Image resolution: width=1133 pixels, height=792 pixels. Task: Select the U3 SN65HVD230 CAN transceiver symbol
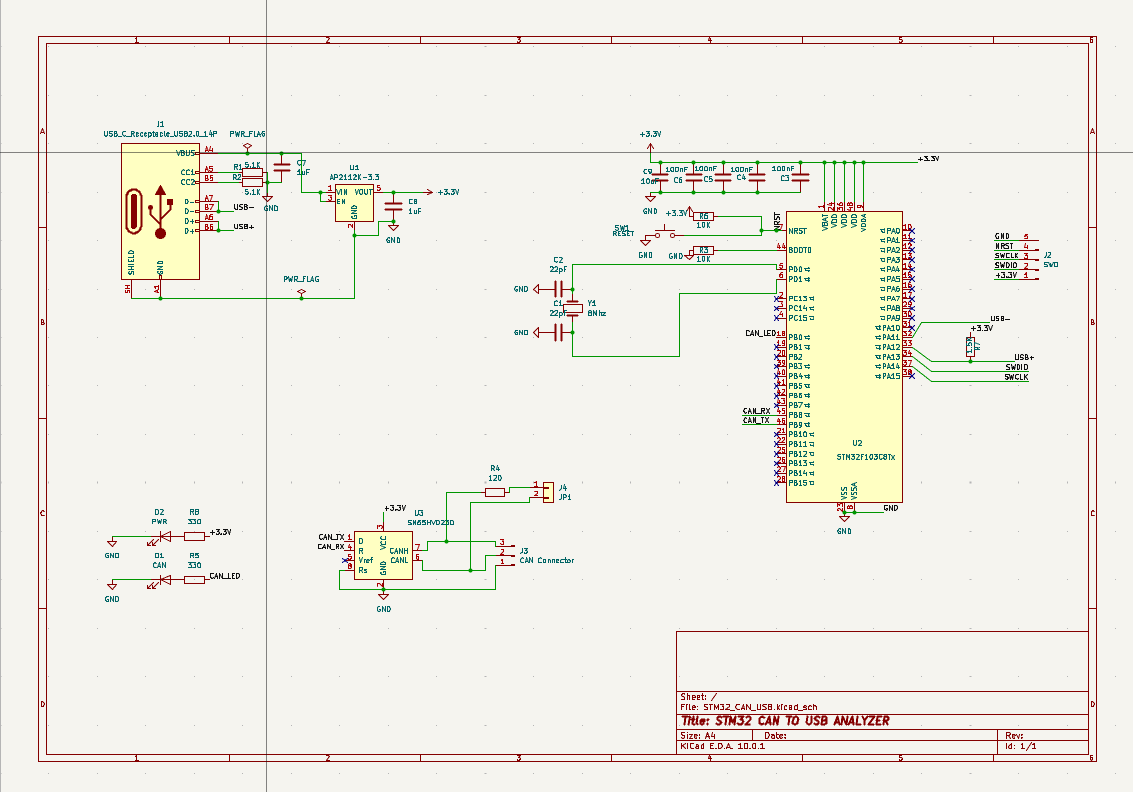(383, 555)
